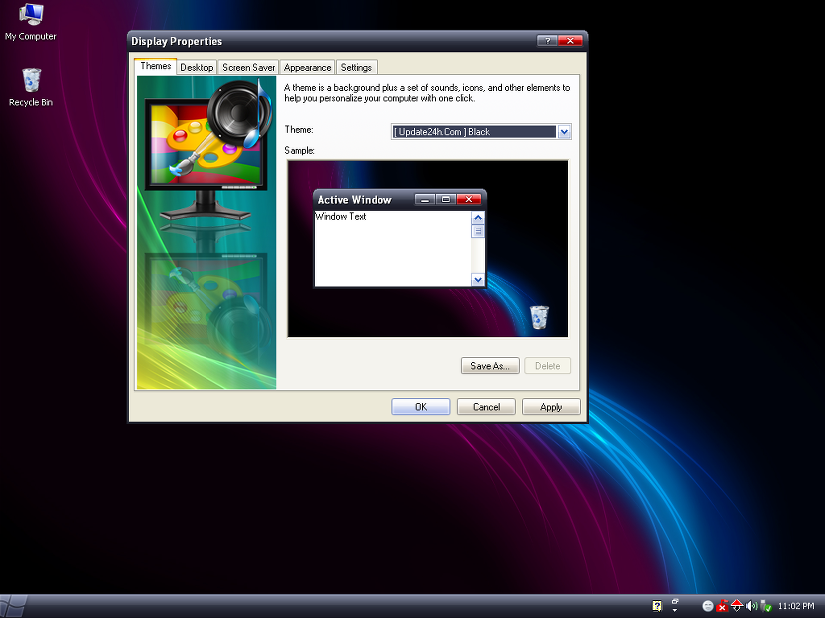This screenshot has width=825, height=618.
Task: Click the Display Properties help question button
Action: pyautogui.click(x=547, y=40)
